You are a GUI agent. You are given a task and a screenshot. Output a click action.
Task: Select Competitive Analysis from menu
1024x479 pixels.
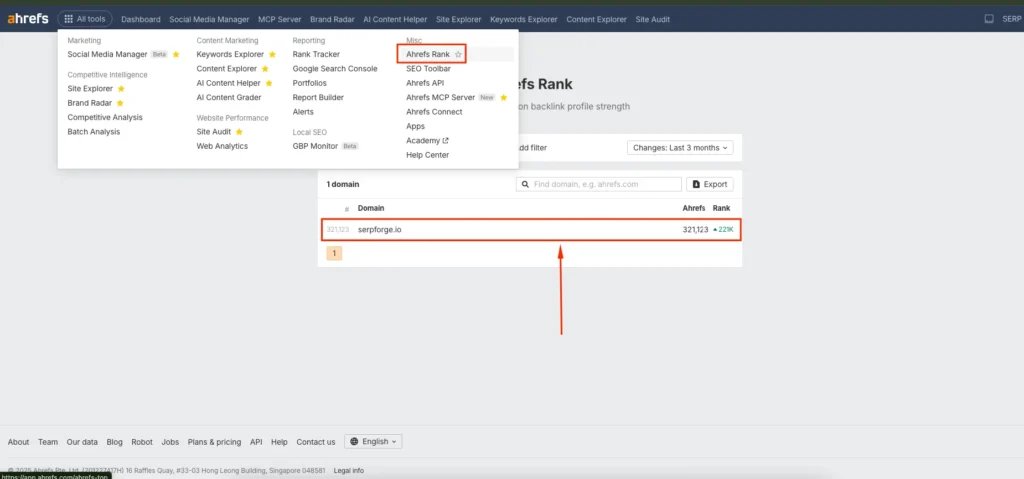pos(104,117)
